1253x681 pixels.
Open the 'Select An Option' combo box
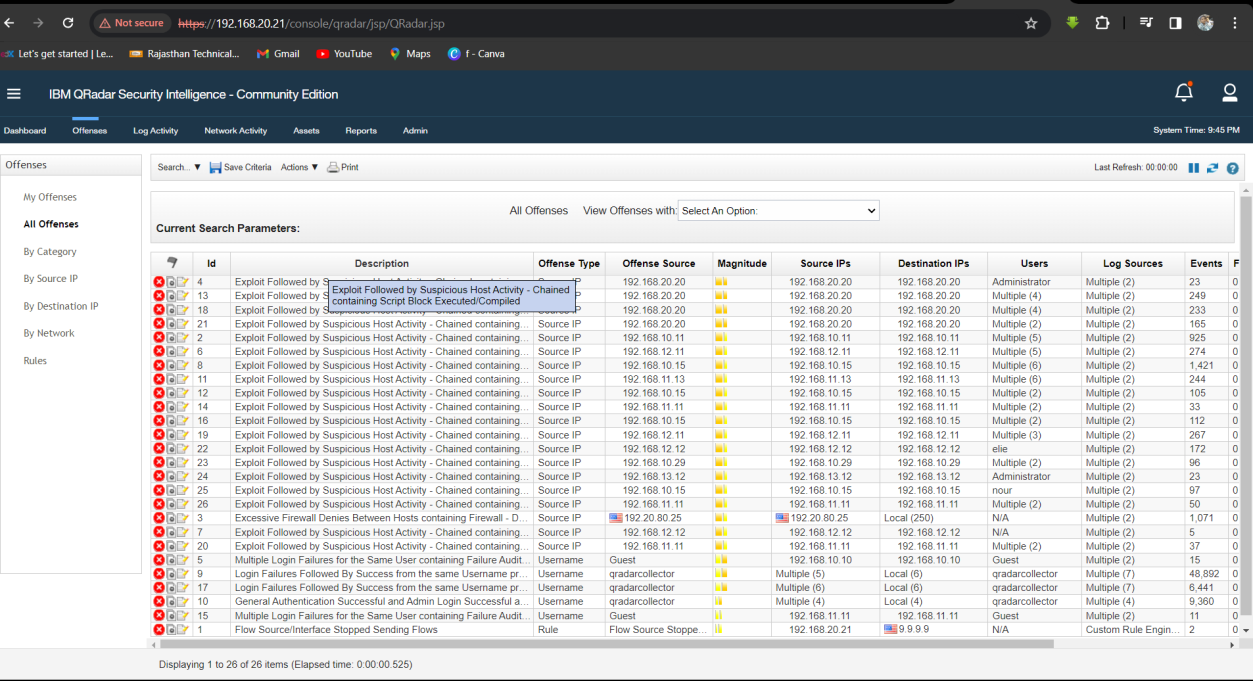(x=778, y=211)
